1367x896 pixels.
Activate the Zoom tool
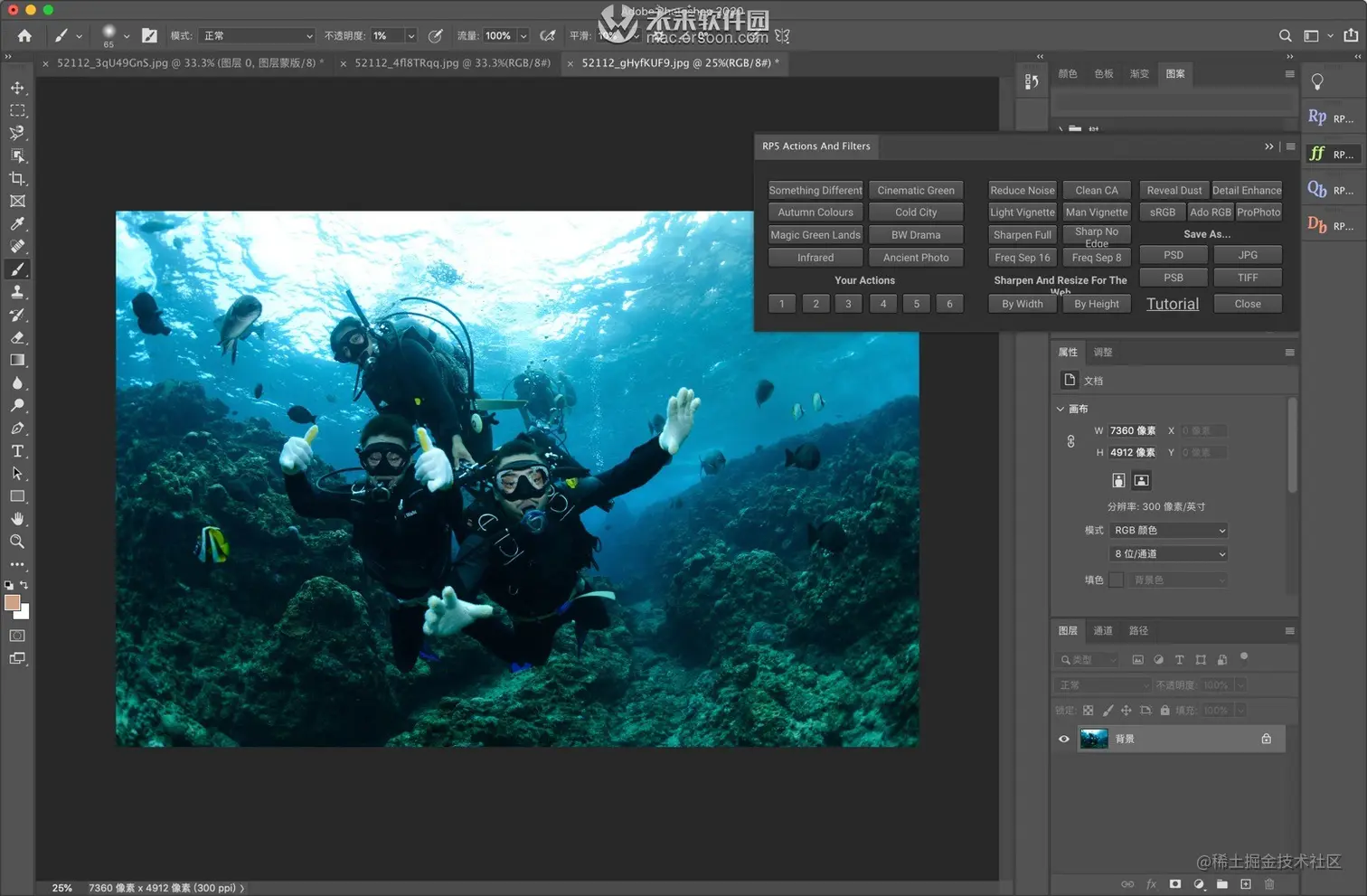[17, 542]
